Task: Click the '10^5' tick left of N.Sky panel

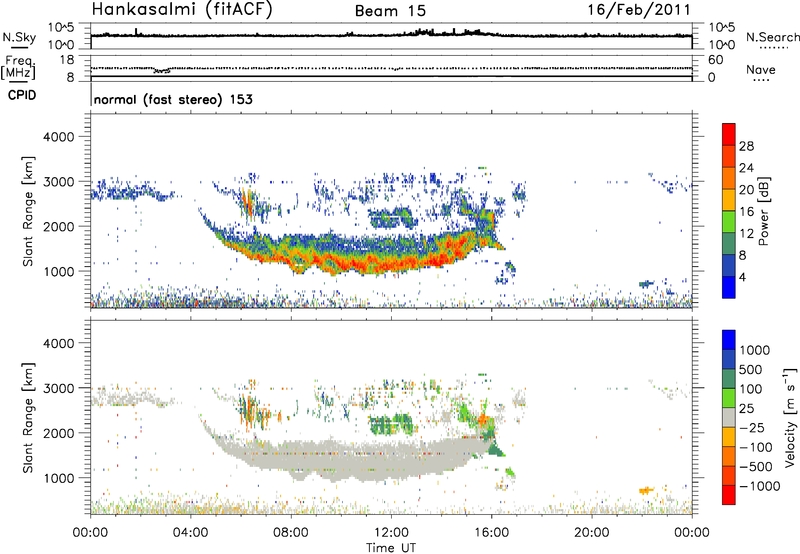Action: (x=61, y=27)
